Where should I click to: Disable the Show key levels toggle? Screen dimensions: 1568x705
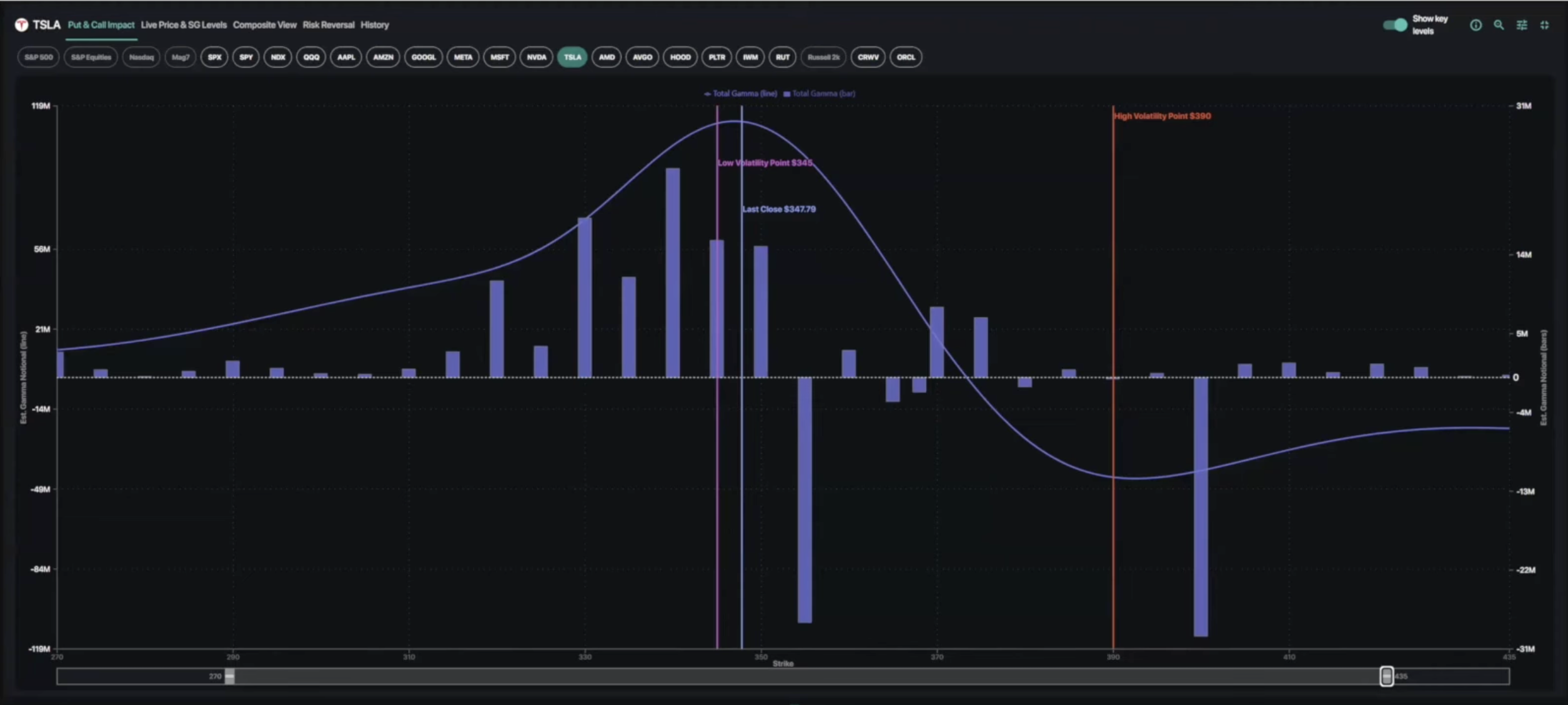[x=1394, y=25]
